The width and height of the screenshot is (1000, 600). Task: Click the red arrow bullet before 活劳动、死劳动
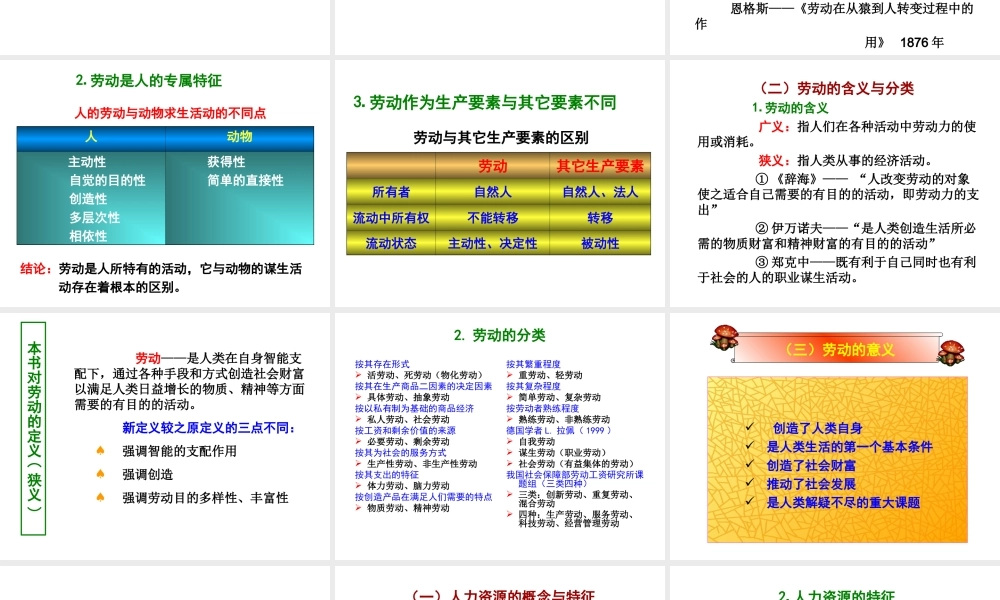[x=357, y=375]
